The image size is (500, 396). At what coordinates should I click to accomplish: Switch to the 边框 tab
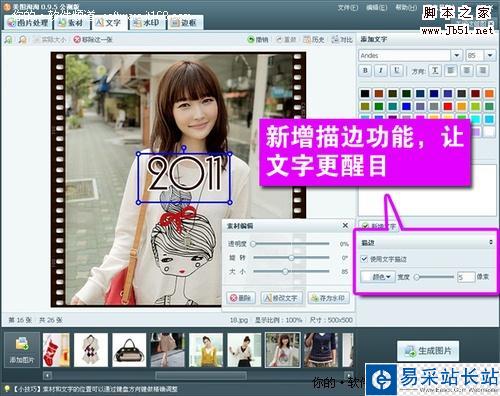[x=184, y=23]
